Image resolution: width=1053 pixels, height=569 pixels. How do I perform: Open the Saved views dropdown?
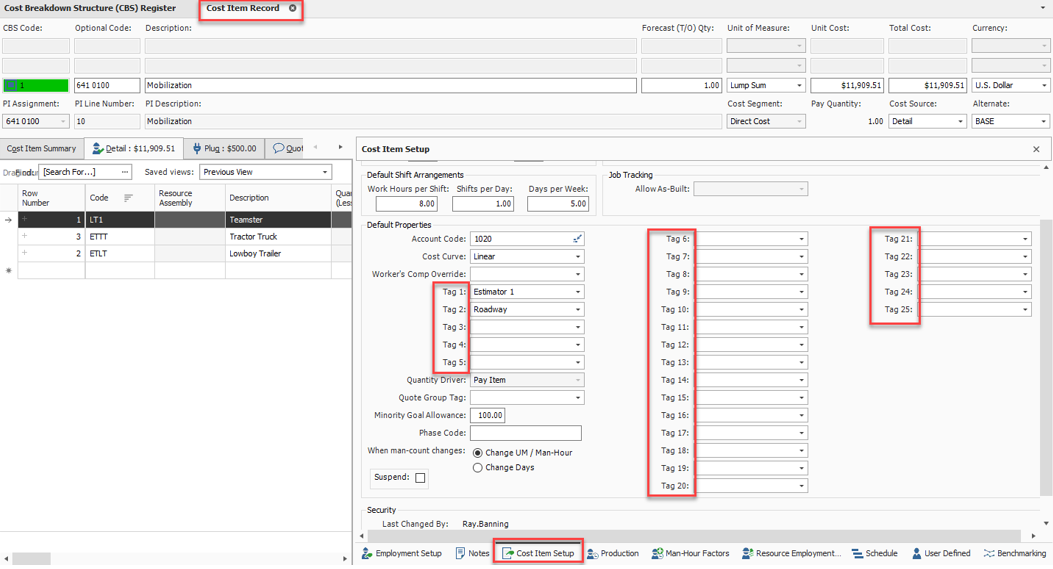tap(325, 172)
